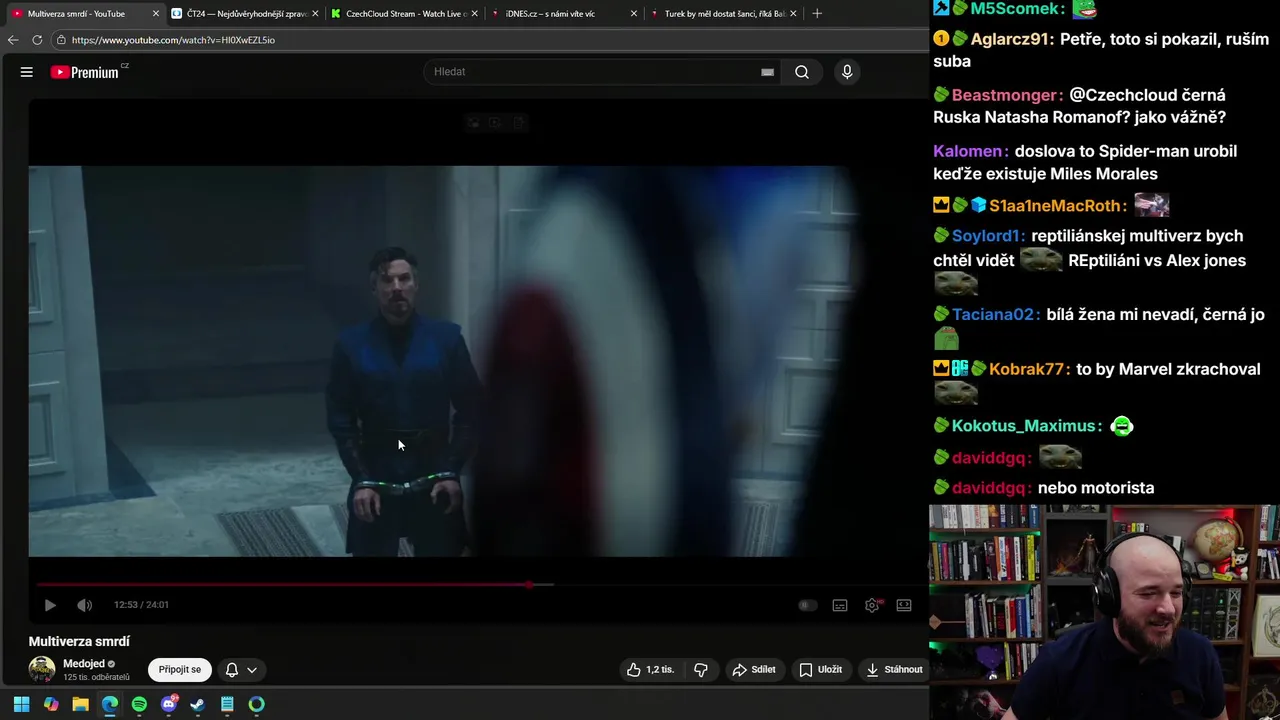The height and width of the screenshot is (720, 1280).
Task: Open the Notepad icon in the taskbar
Action: [x=227, y=704]
